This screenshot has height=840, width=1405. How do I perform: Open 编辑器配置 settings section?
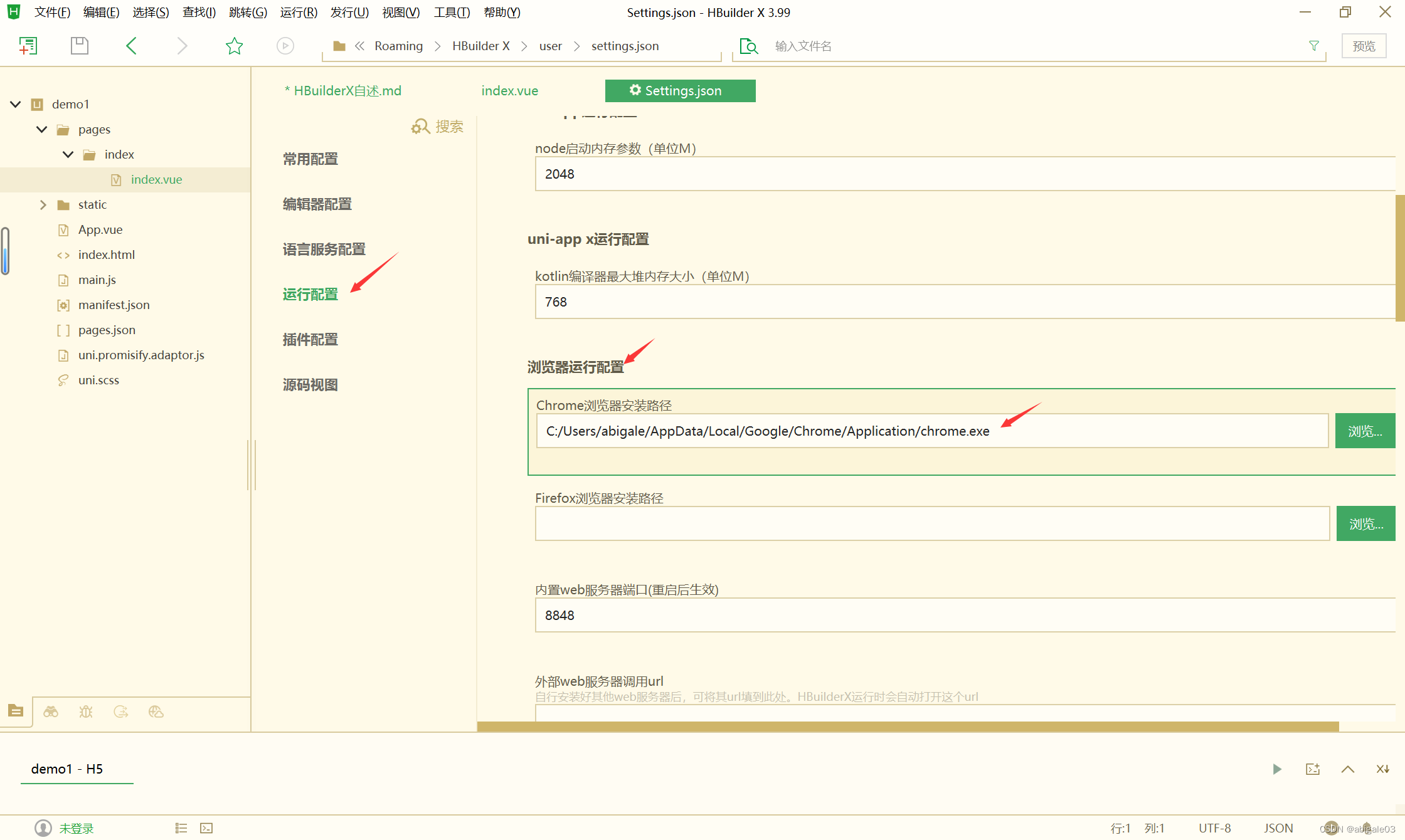pos(317,204)
